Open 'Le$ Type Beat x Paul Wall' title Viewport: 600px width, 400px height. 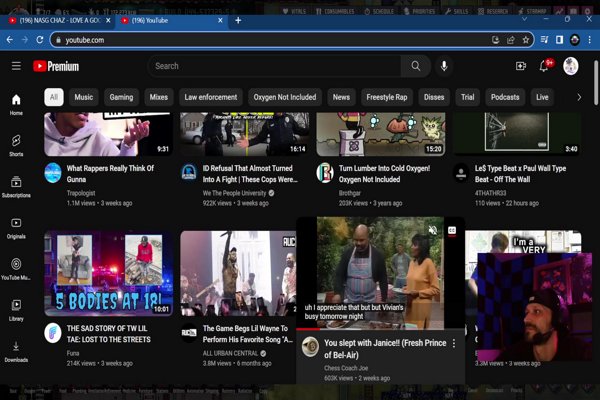click(x=520, y=174)
